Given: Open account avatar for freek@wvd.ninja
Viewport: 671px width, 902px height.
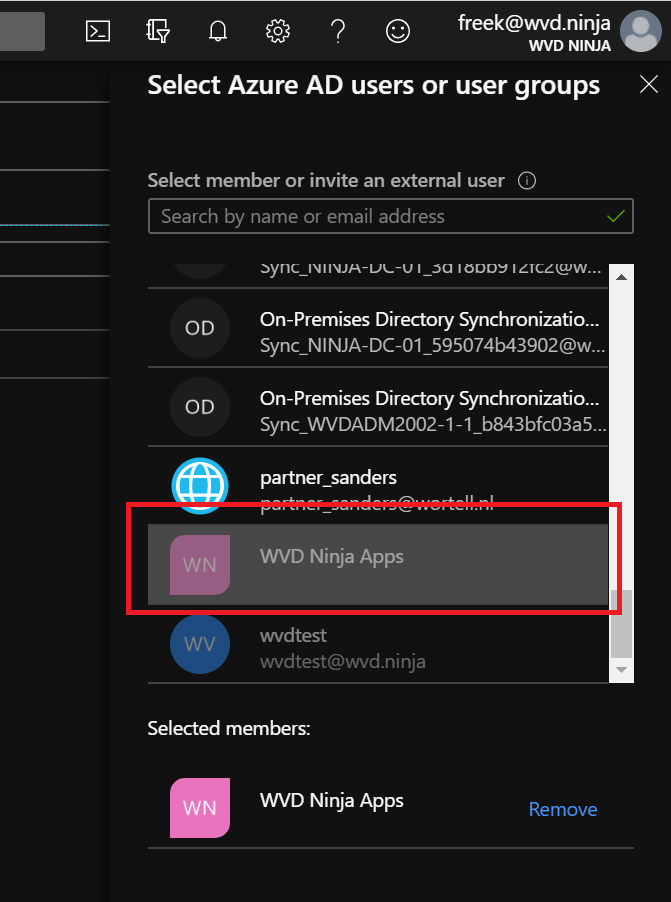Looking at the screenshot, I should 640,31.
